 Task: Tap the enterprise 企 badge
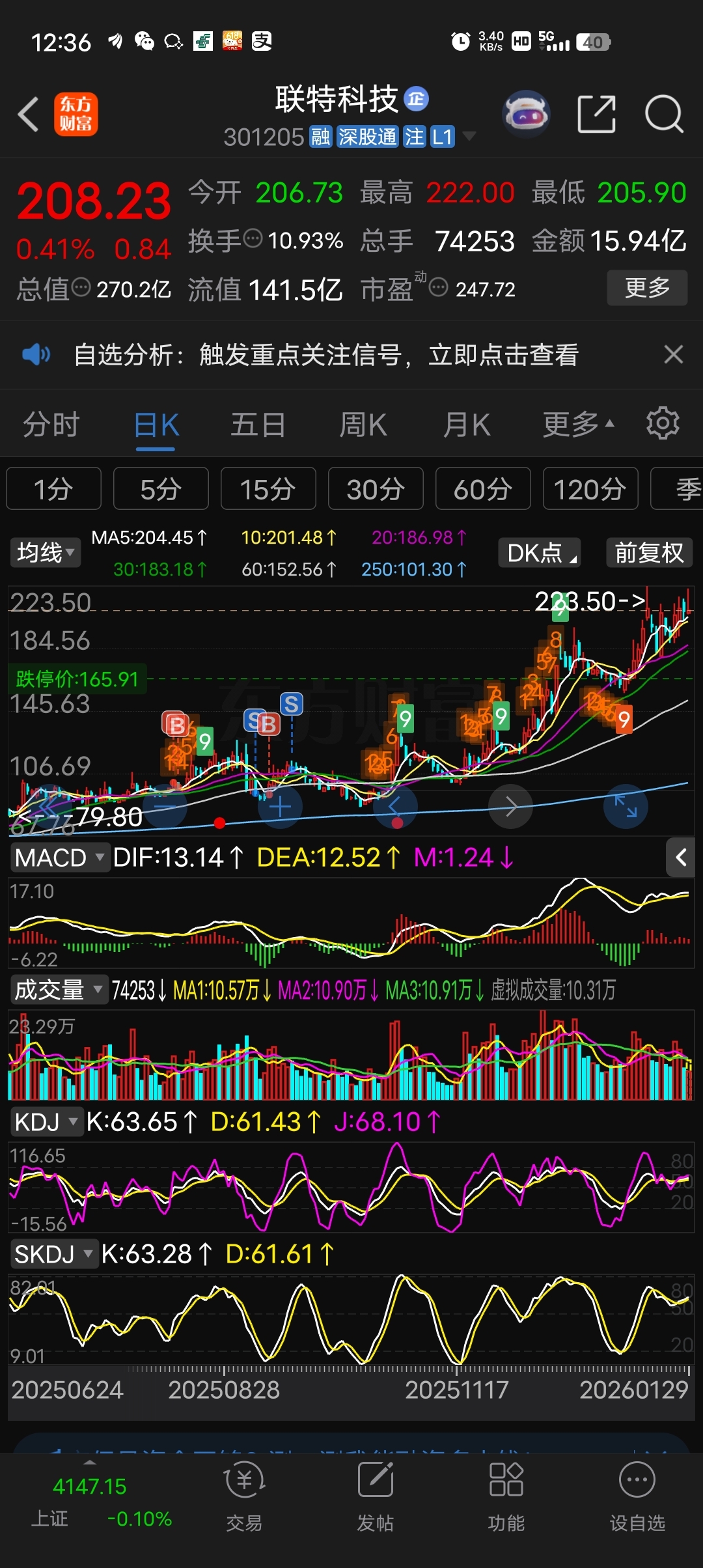417,99
